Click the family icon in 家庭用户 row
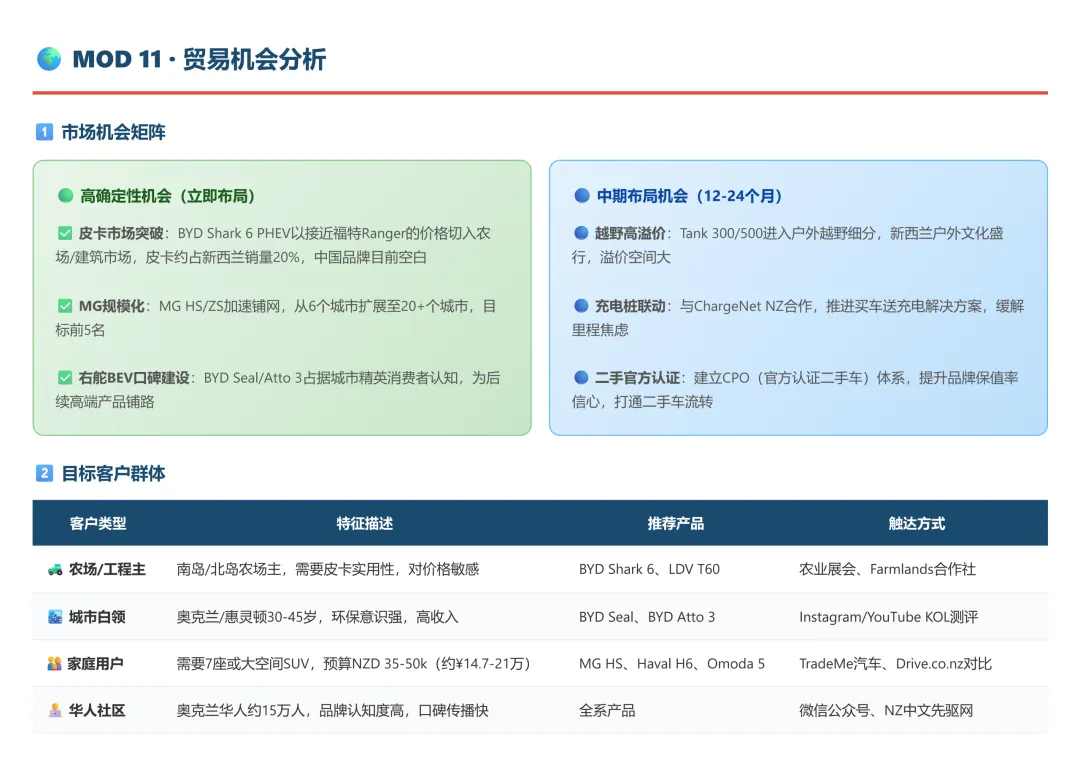 pos(54,664)
